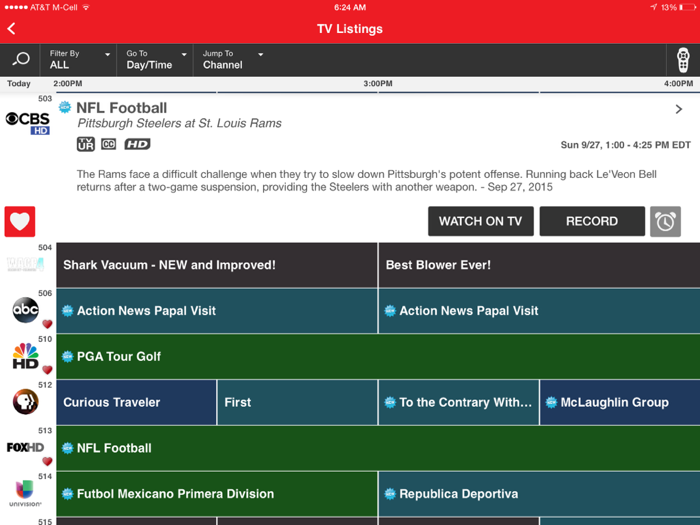Tap the back arrow in header
Screen dimensions: 700x525
tap(12, 29)
